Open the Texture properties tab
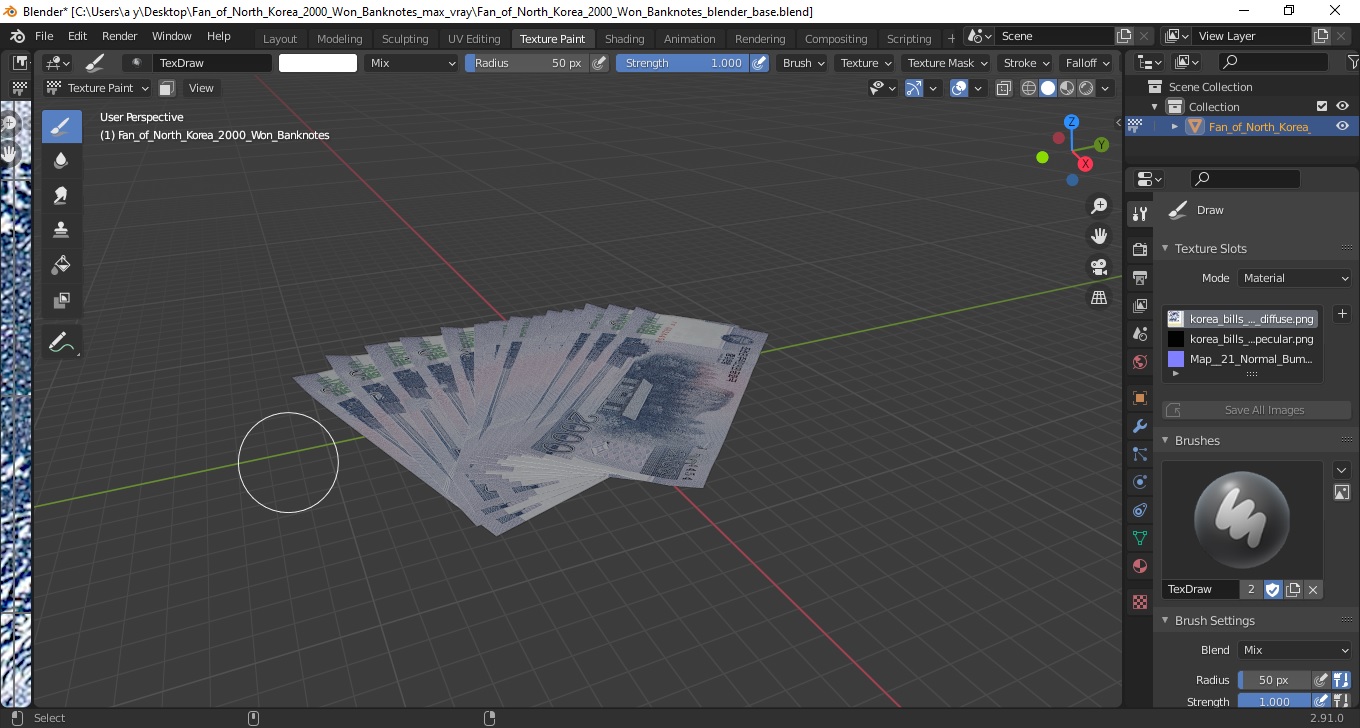Screen dimensions: 1360x728 (x=1139, y=602)
